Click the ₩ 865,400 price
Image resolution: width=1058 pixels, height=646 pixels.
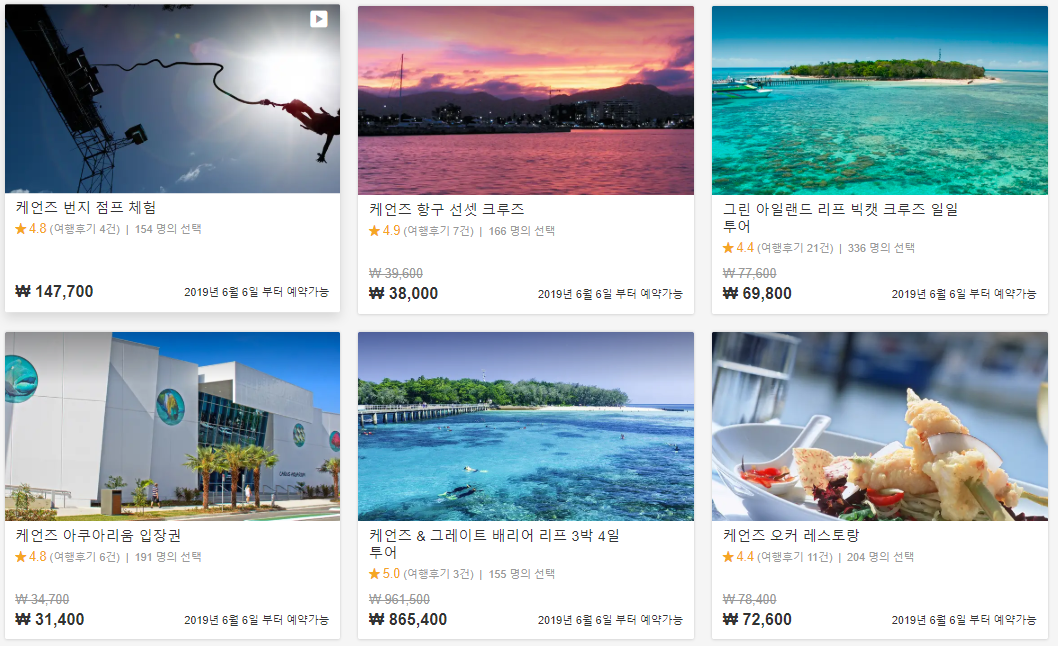(408, 620)
